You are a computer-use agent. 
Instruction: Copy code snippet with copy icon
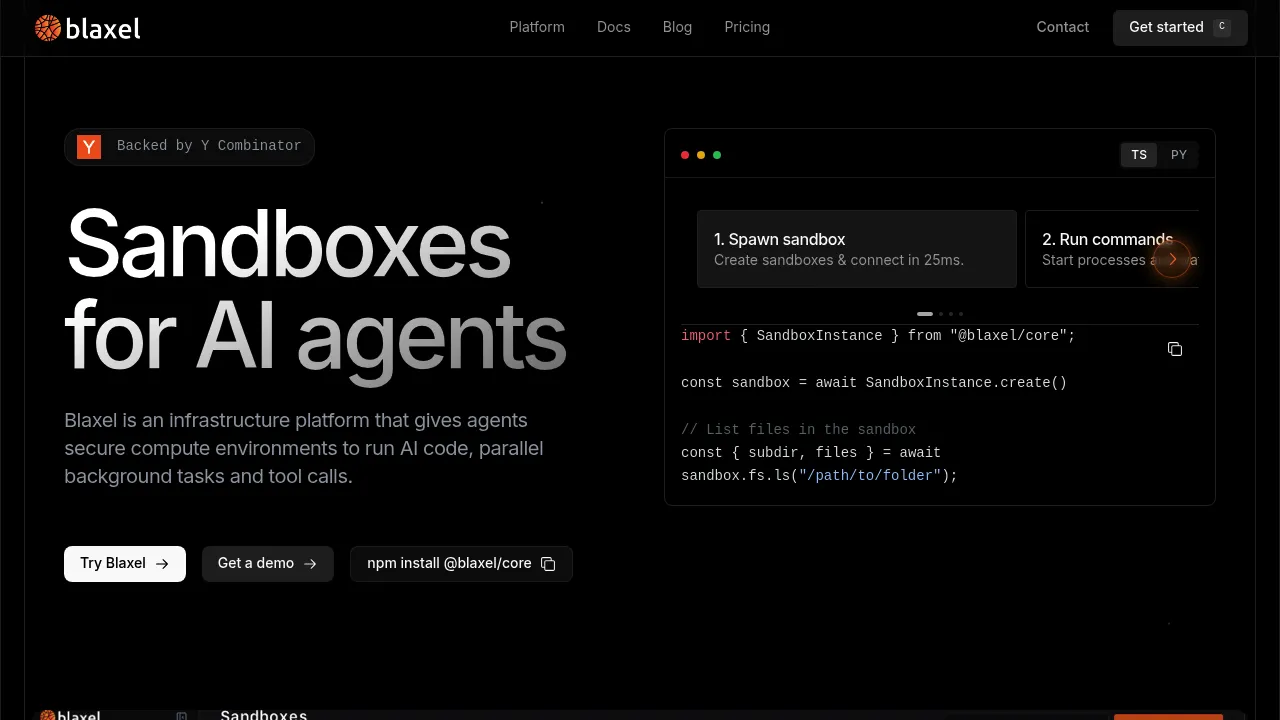point(1175,349)
